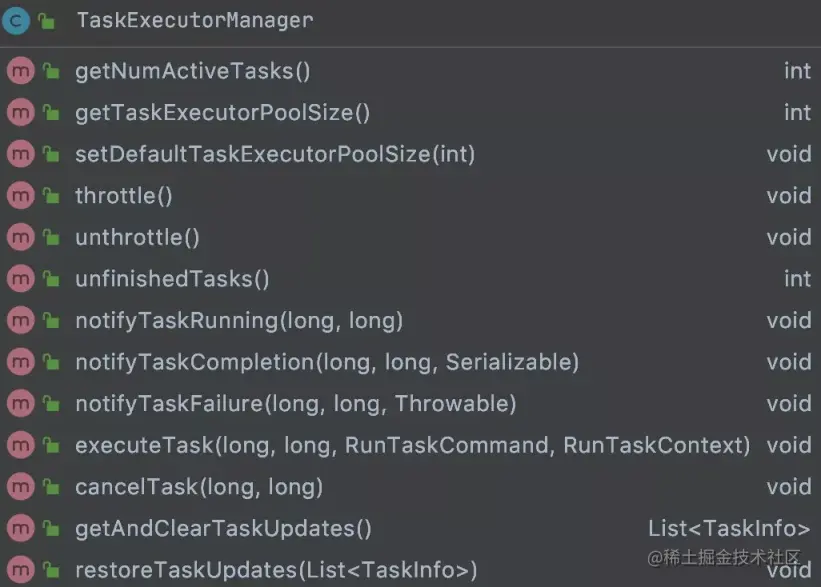Click the method icon next to getNumActiveTasks()
This screenshot has width=821, height=587.
[20, 71]
